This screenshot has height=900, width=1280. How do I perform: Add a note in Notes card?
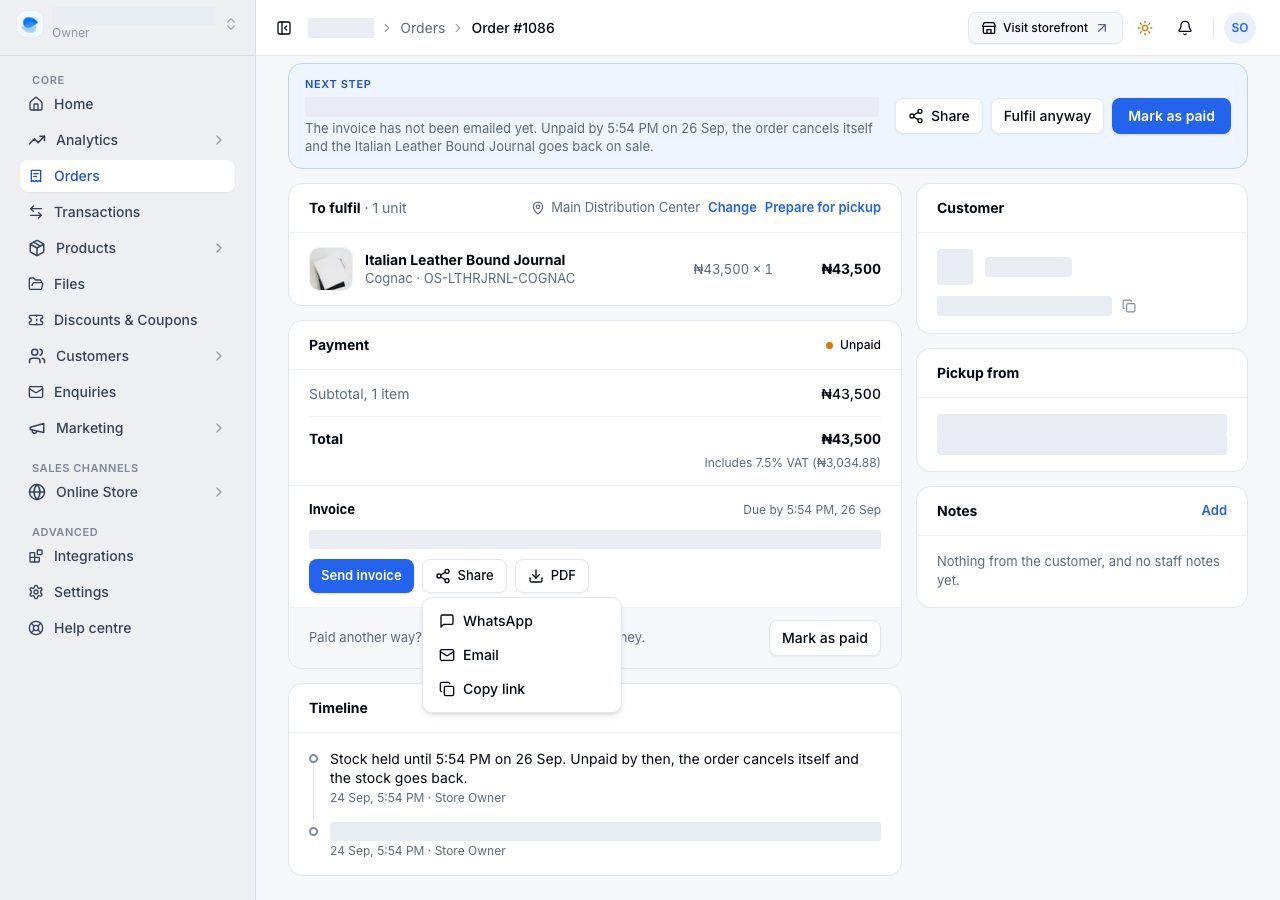pyautogui.click(x=1214, y=510)
